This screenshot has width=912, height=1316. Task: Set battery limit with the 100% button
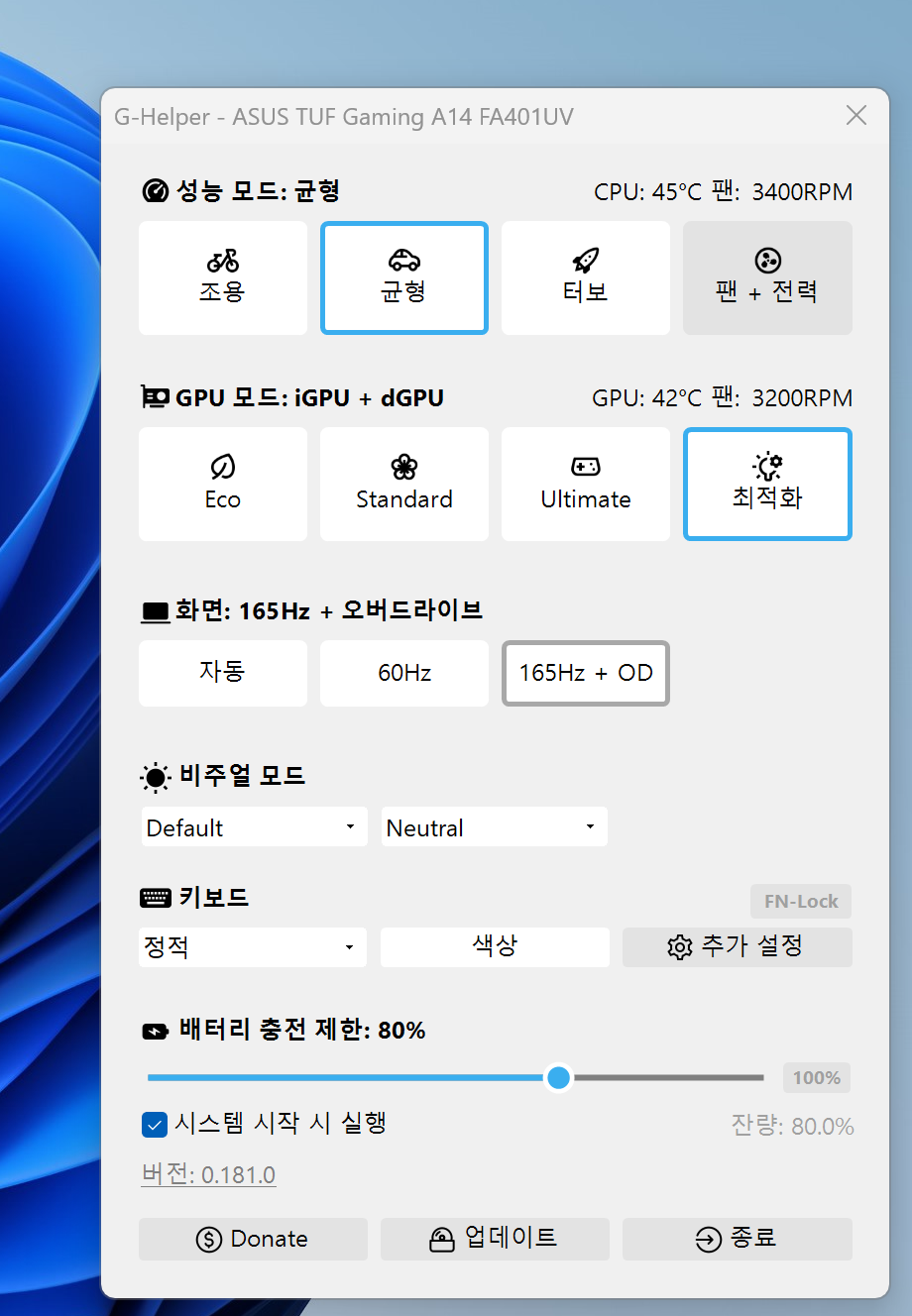[x=817, y=1078]
